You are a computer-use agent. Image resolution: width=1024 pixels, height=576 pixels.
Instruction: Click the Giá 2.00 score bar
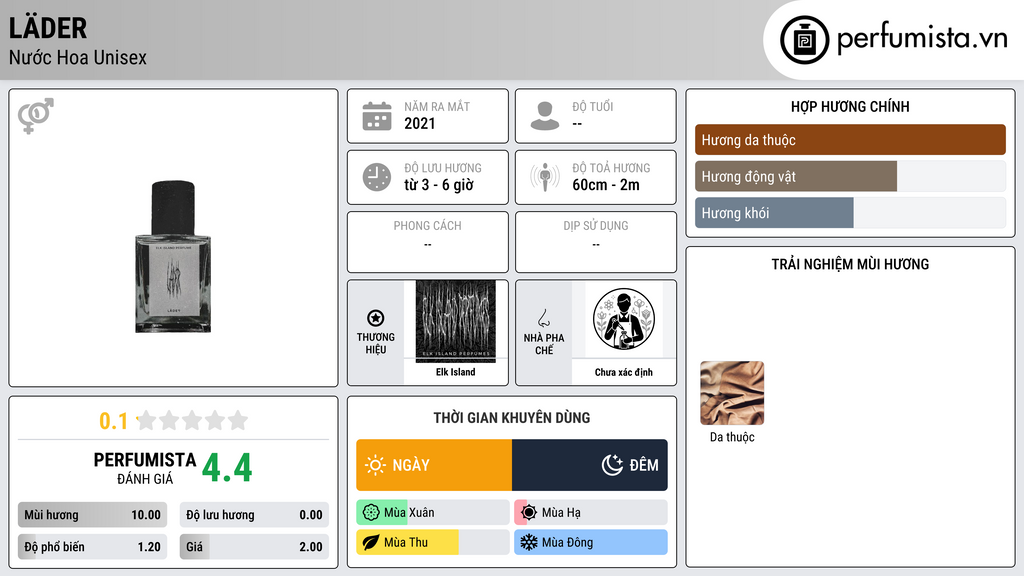[x=254, y=547]
